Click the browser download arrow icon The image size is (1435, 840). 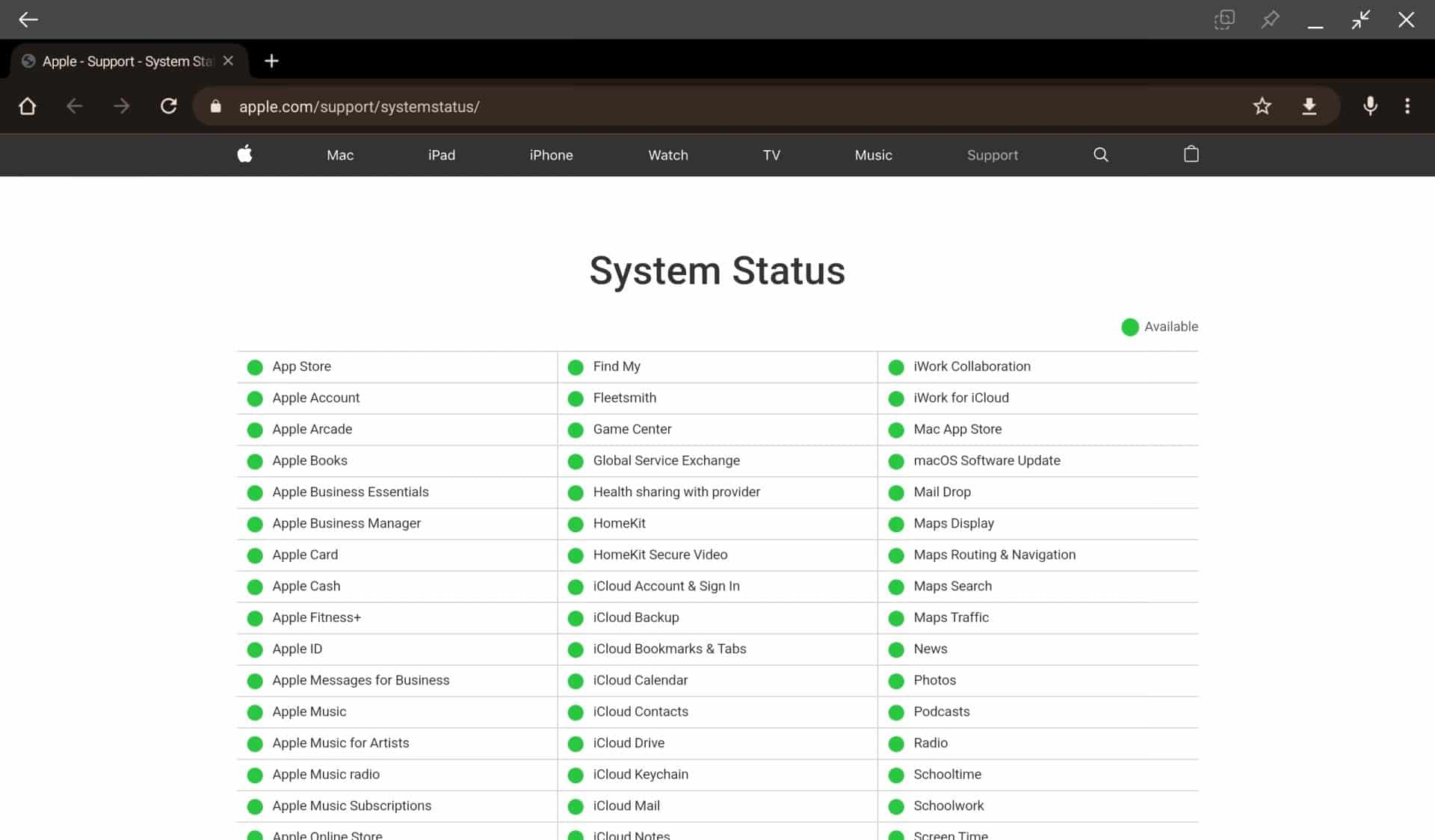(x=1309, y=106)
